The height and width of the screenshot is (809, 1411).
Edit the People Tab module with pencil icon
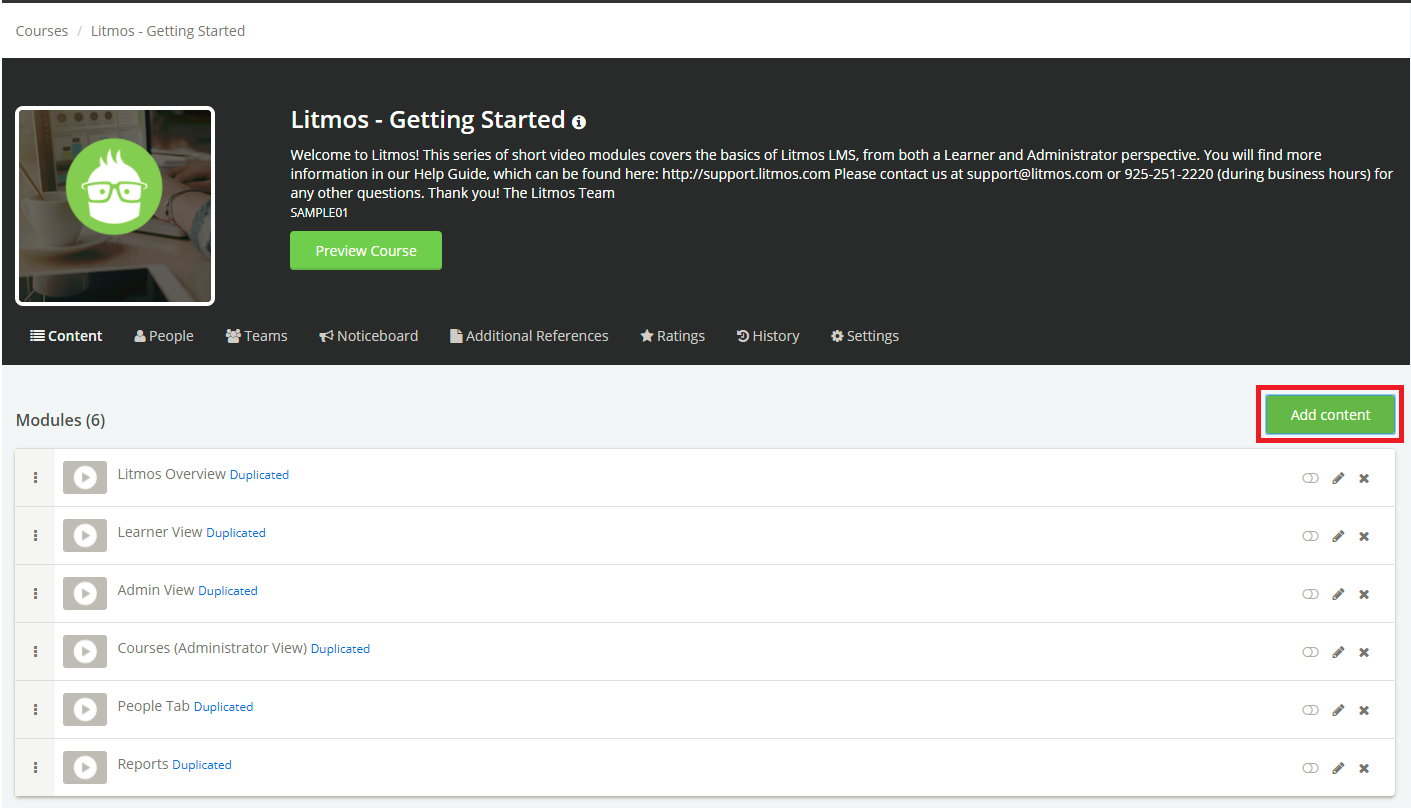(1338, 710)
